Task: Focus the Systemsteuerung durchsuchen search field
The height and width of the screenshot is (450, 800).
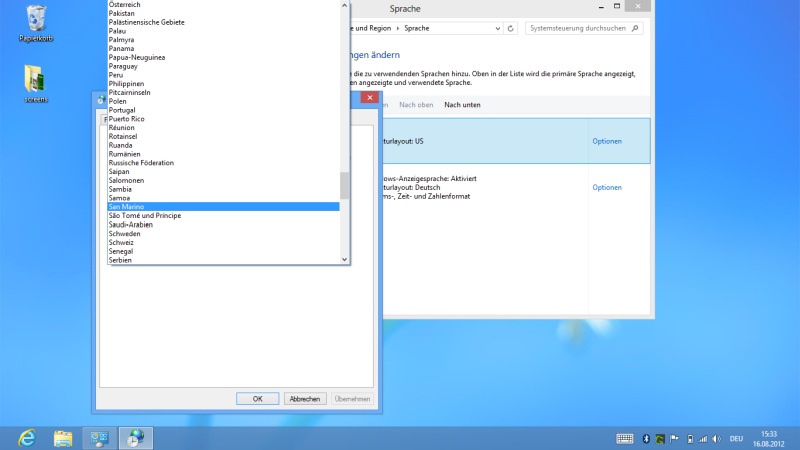Action: coord(584,29)
